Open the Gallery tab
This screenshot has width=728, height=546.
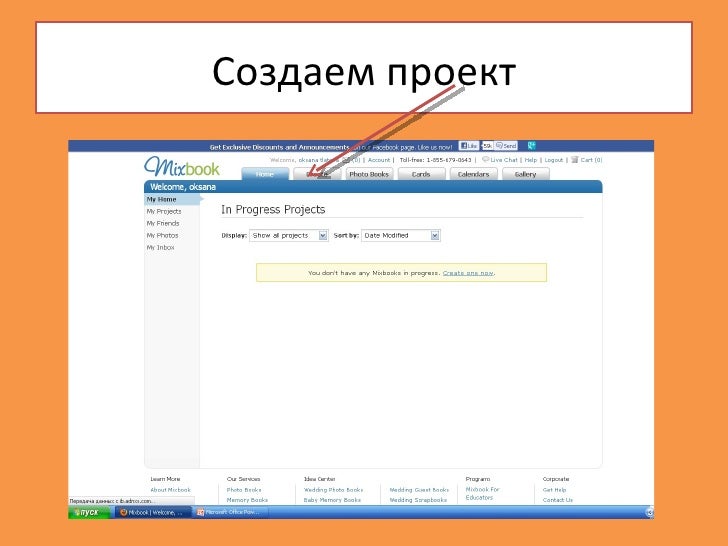(x=526, y=174)
